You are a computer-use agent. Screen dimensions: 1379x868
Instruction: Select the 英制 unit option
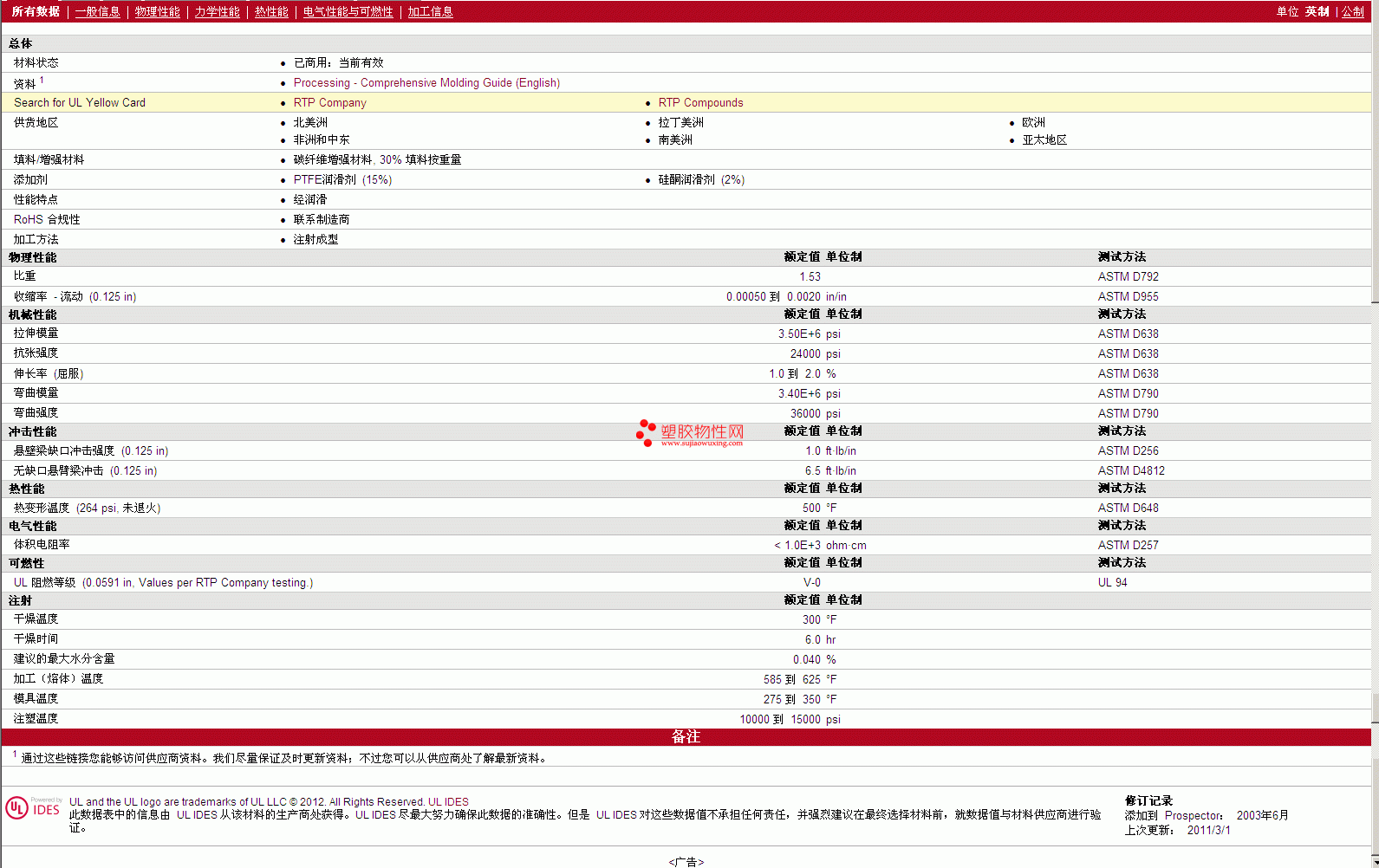[x=1317, y=11]
